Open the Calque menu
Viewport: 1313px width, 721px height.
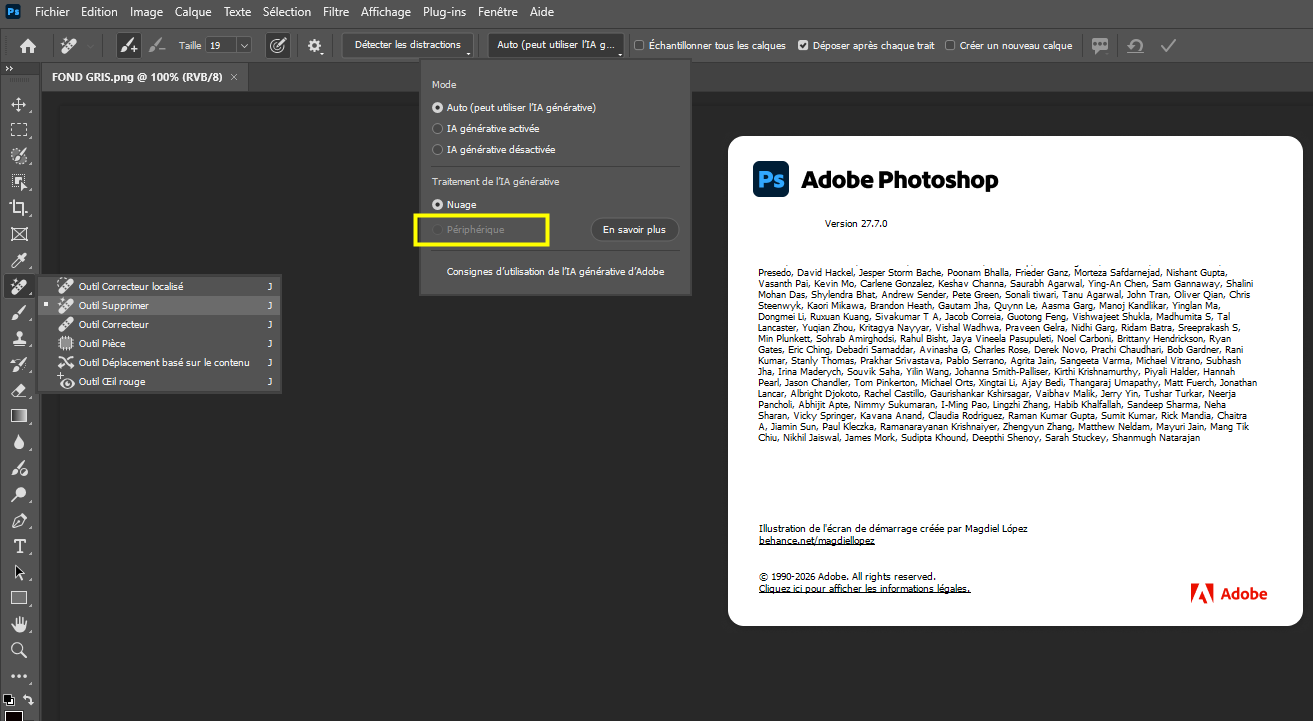click(193, 12)
